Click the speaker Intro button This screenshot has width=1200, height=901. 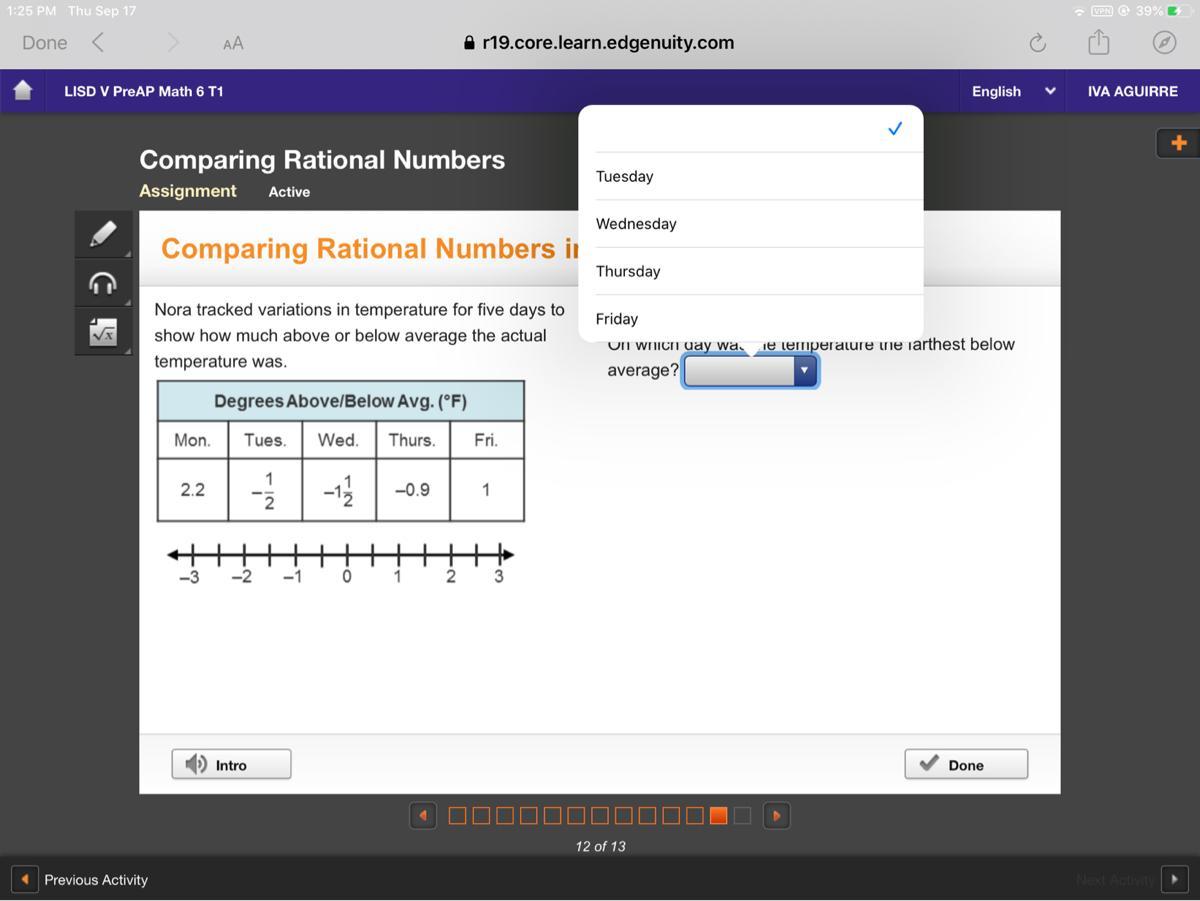pyautogui.click(x=231, y=764)
